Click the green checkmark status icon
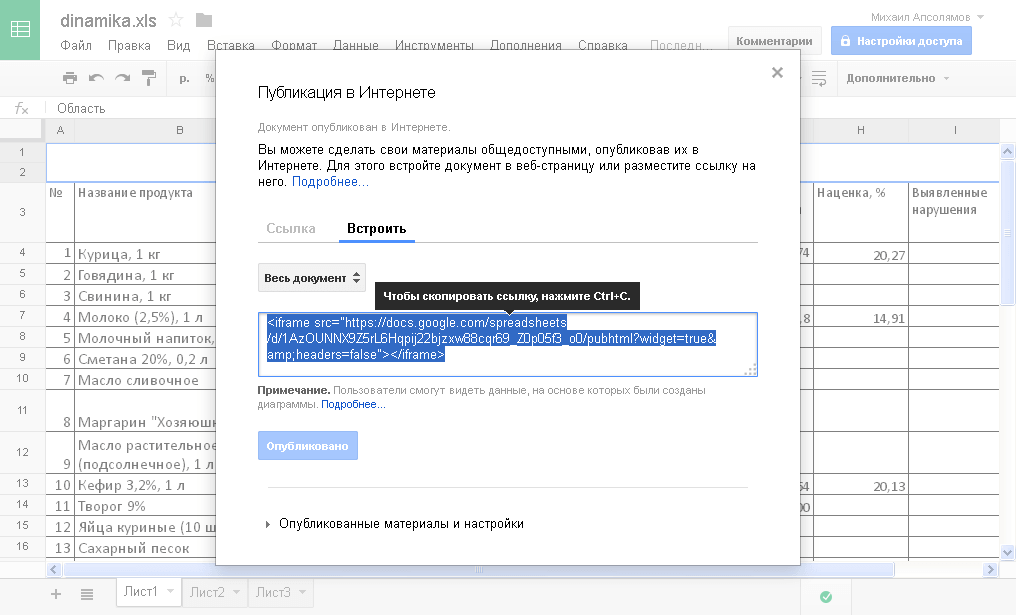1016x615 pixels. [826, 596]
